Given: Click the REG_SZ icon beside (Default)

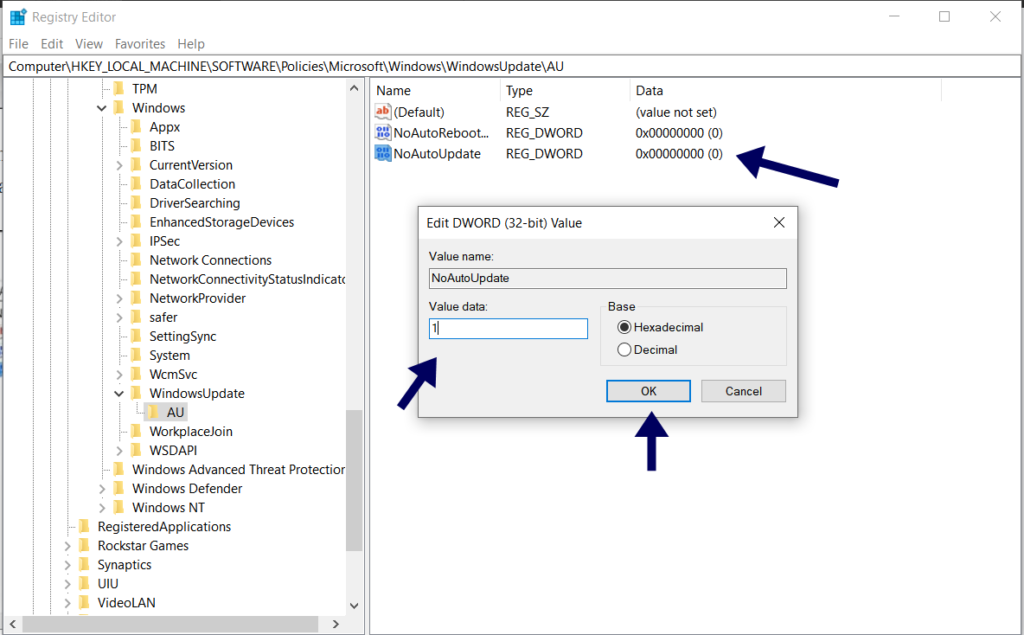Looking at the screenshot, I should [383, 111].
